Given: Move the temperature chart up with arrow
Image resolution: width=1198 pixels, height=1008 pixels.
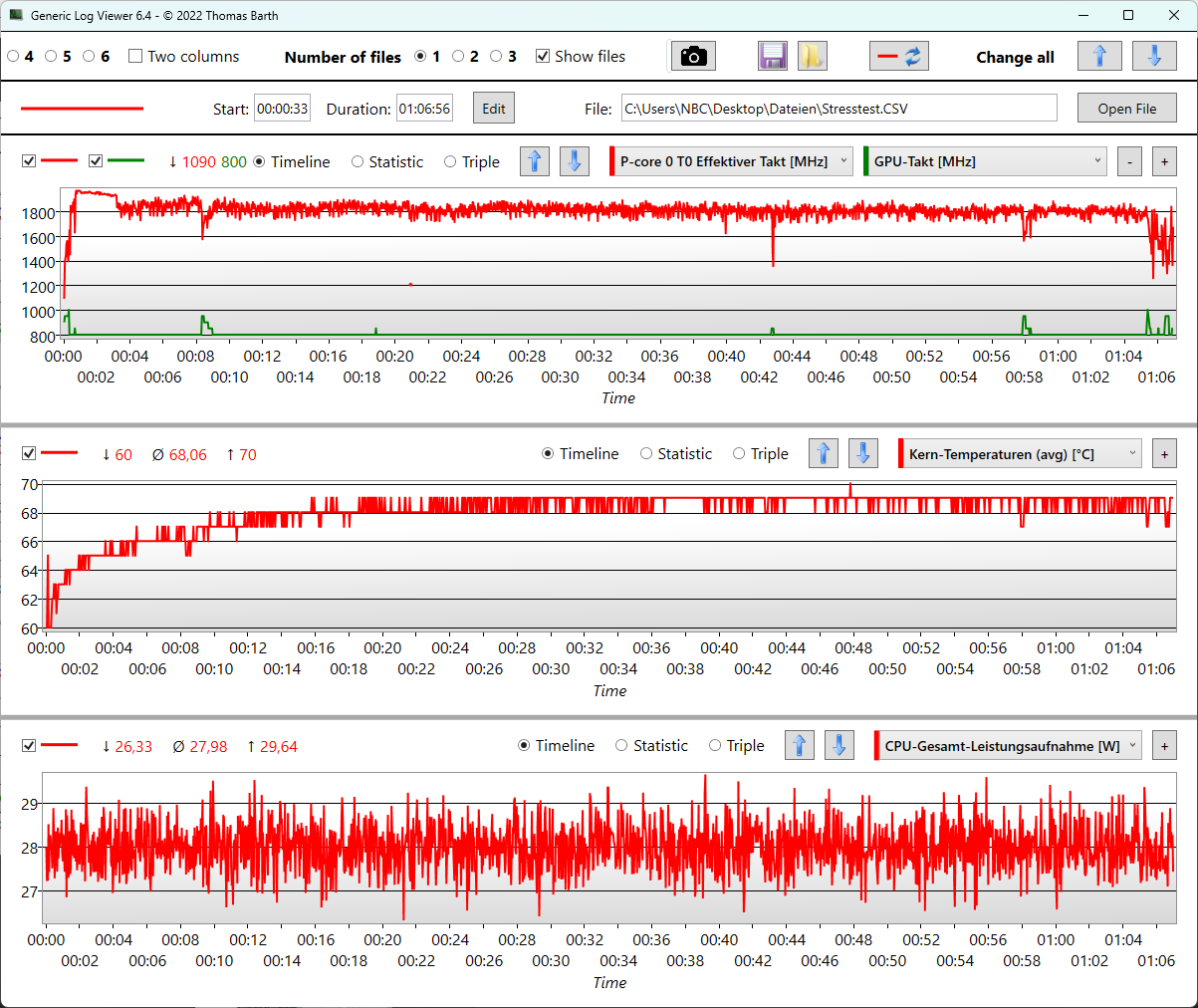Looking at the screenshot, I should click(823, 454).
